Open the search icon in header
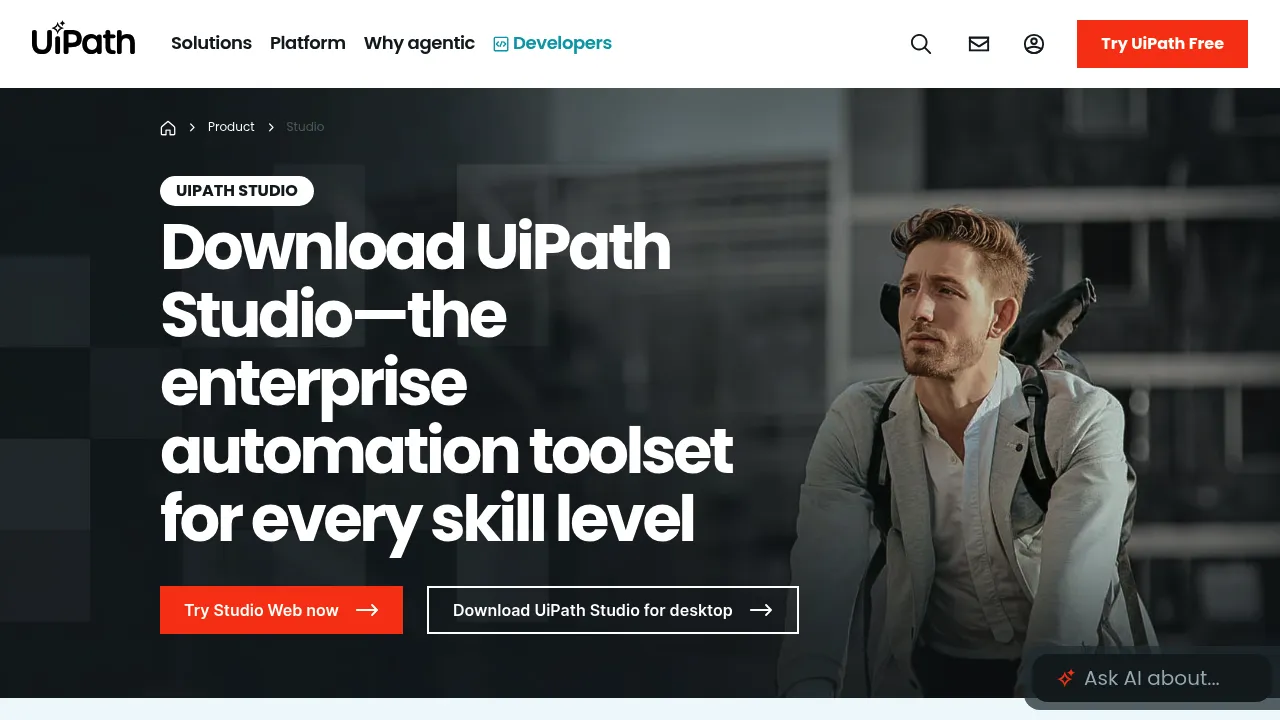Screen dimensions: 1280x720 (921, 44)
